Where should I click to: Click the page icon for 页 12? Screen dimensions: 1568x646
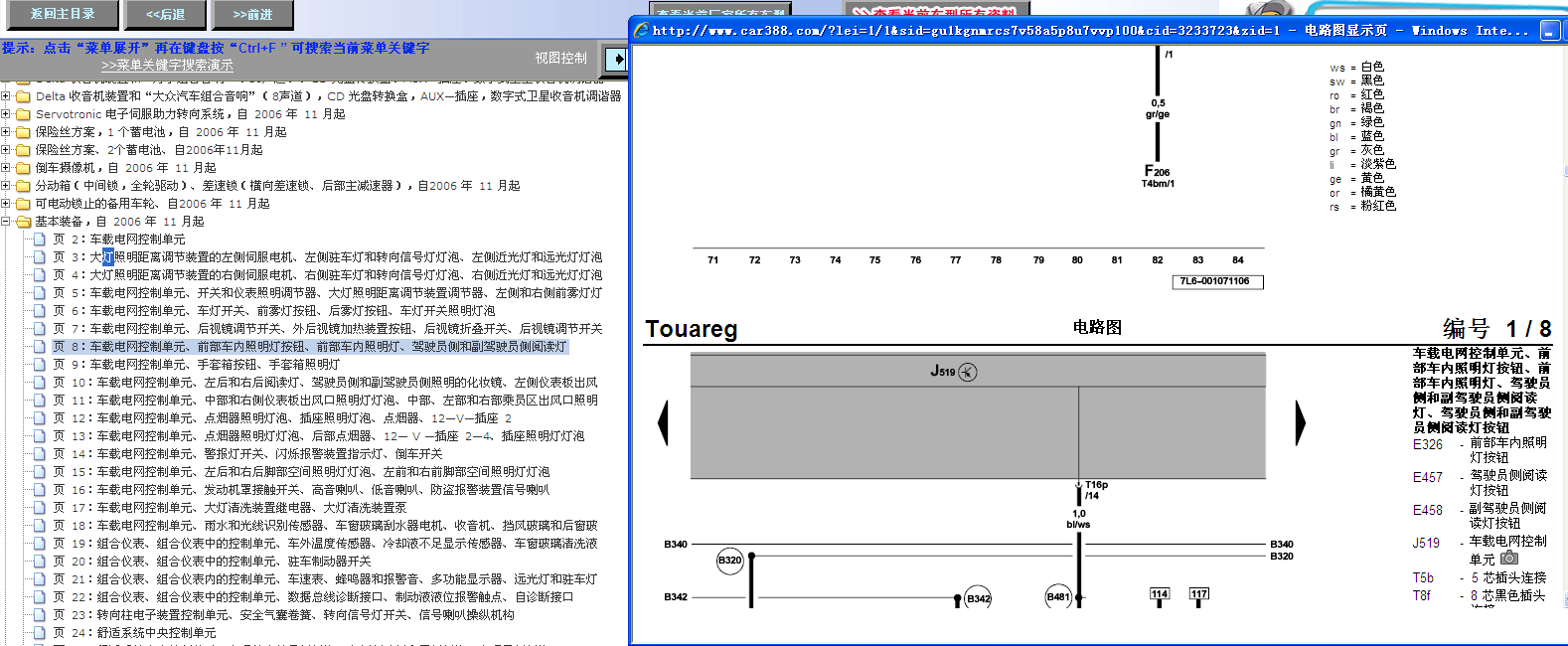(40, 418)
